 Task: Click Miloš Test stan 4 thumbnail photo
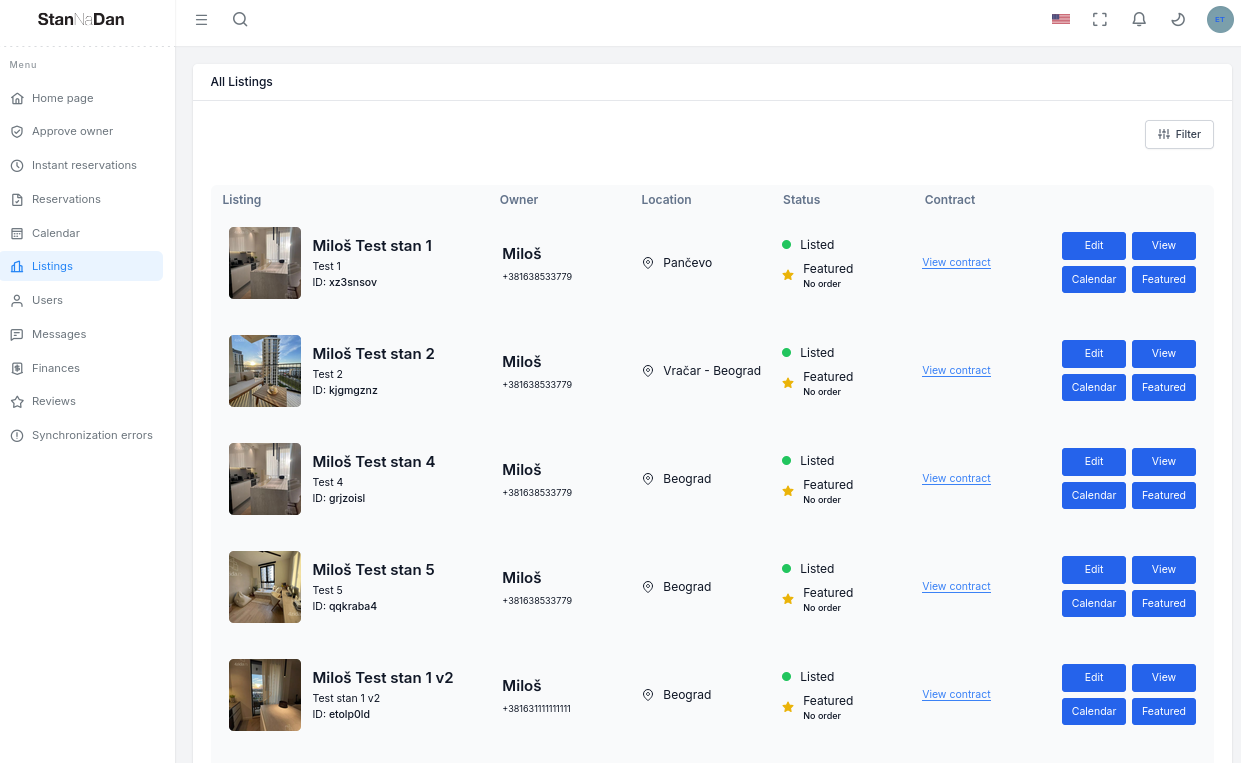[x=265, y=479]
